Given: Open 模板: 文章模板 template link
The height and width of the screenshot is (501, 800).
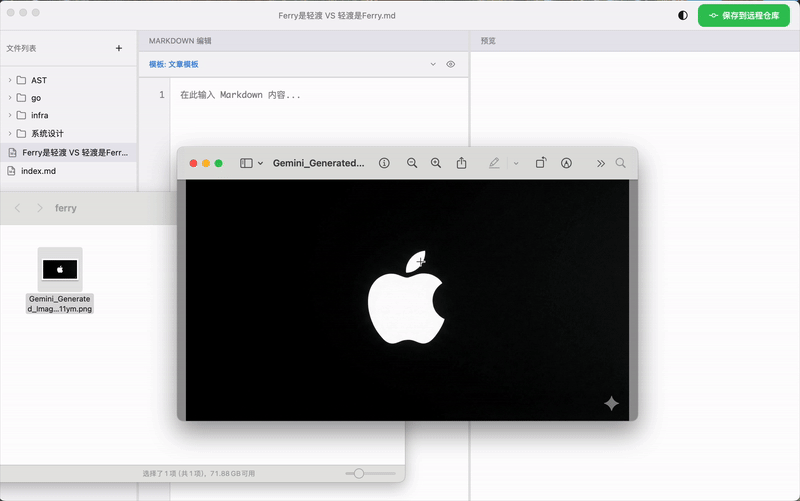Looking at the screenshot, I should (173, 64).
